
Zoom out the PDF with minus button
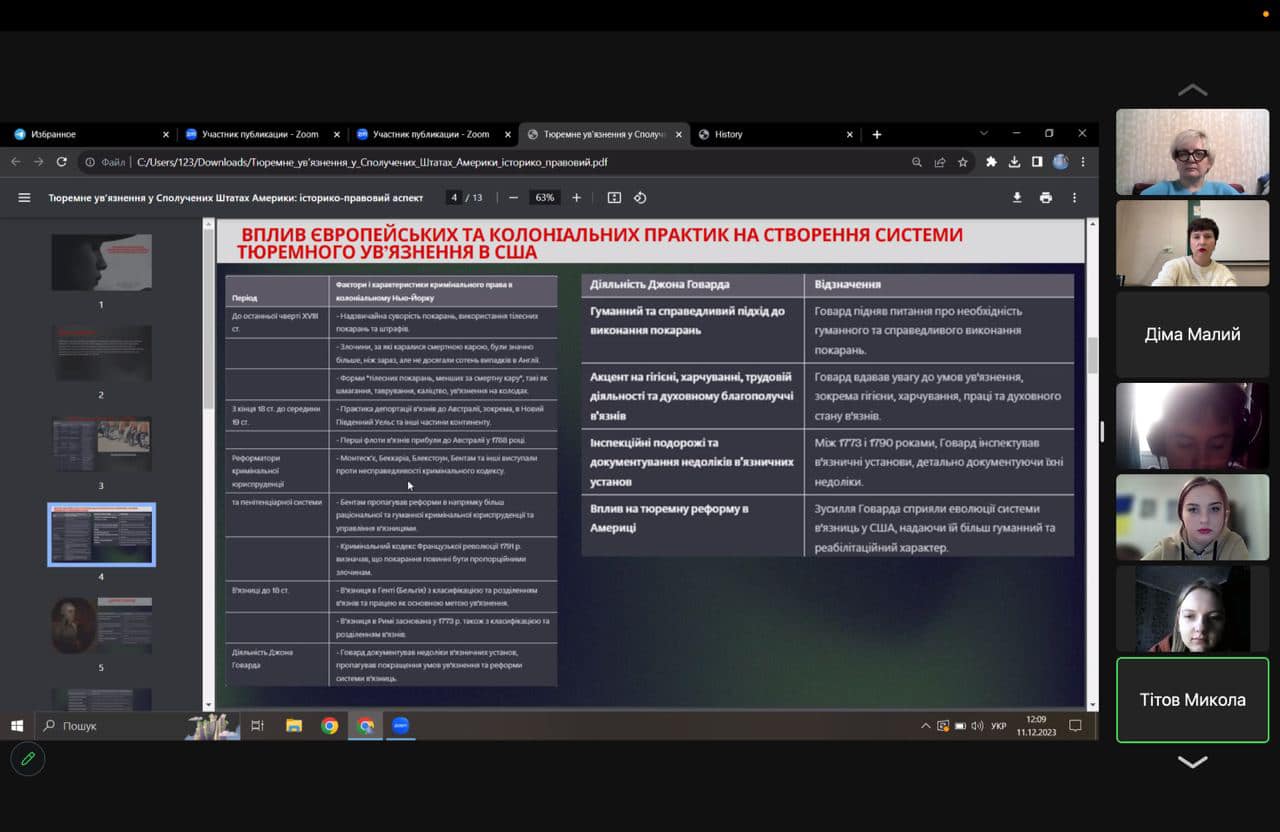[x=513, y=198]
